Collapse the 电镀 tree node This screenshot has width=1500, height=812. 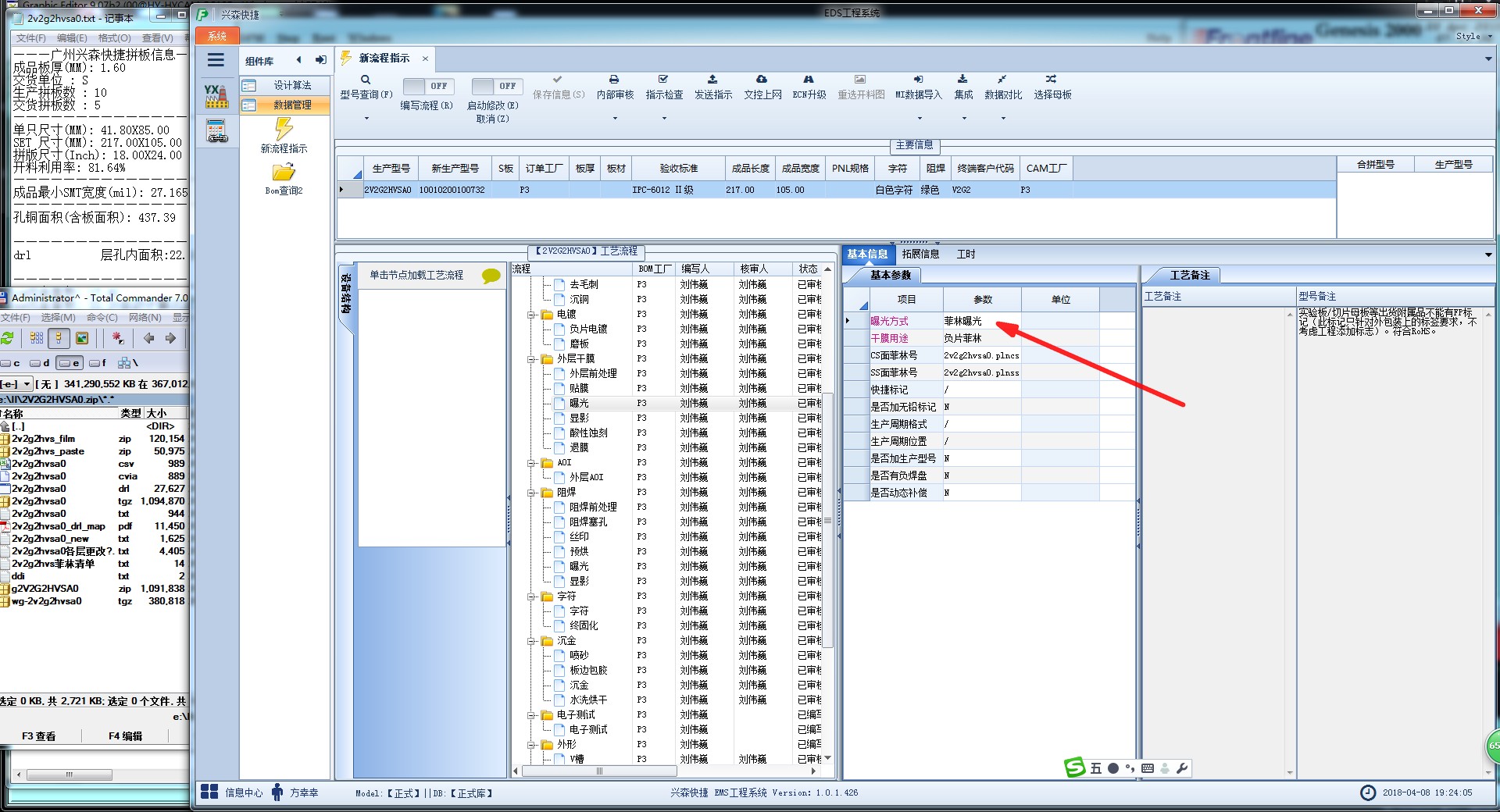pyautogui.click(x=531, y=315)
